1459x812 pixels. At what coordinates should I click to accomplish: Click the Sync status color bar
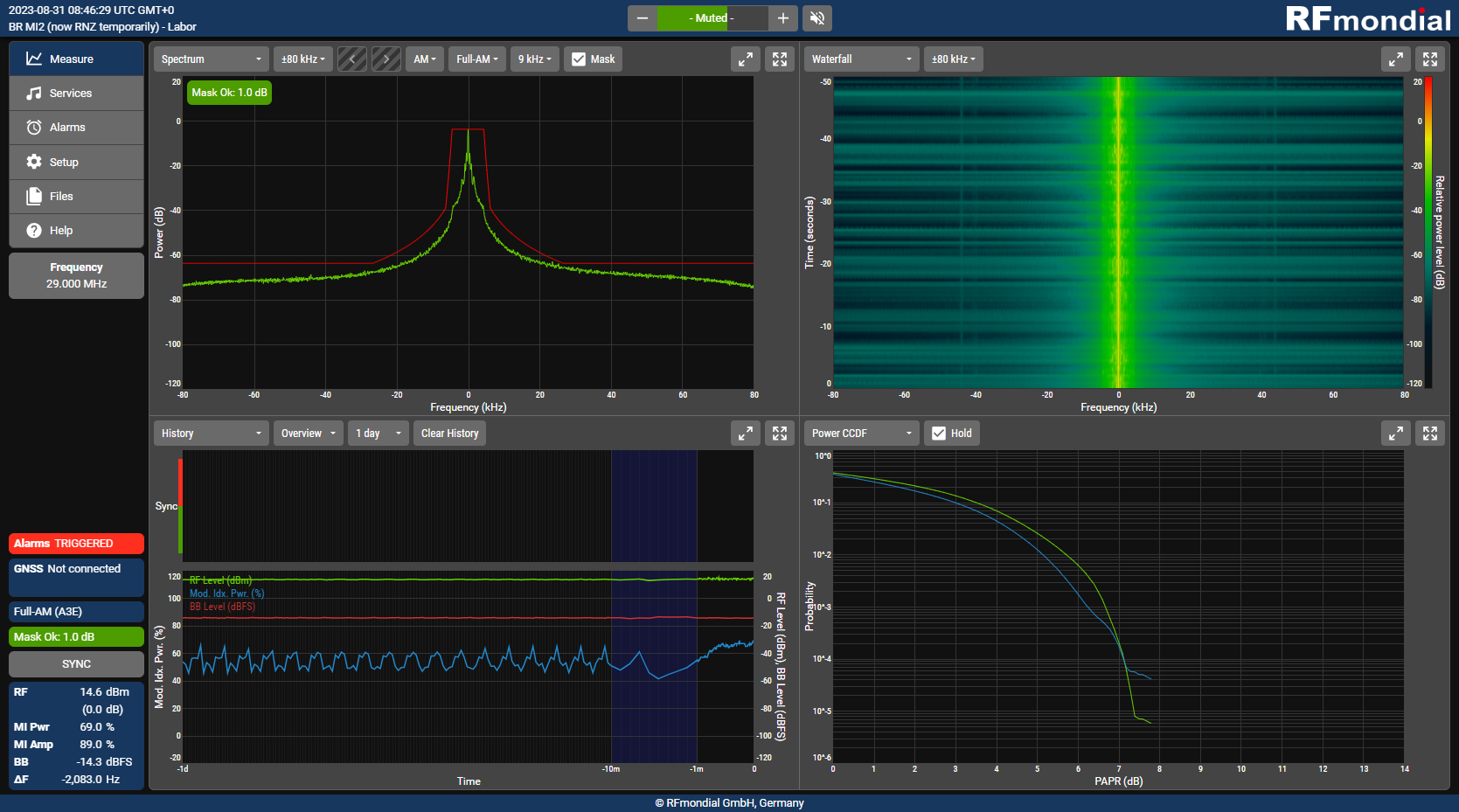pos(180,506)
